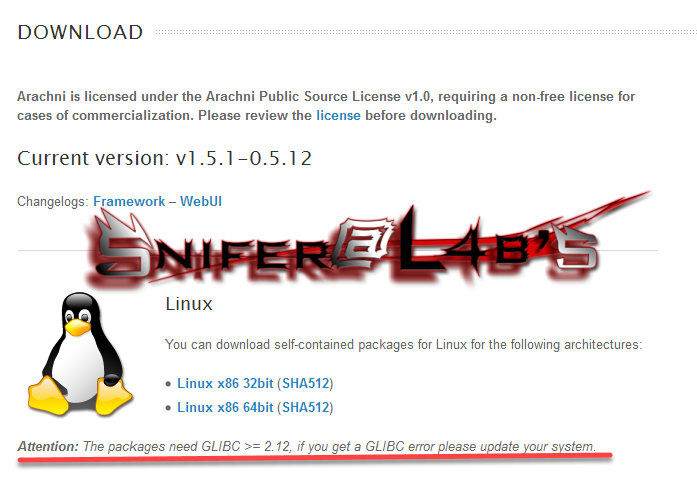The image size is (697, 491).
Task: Click the self-contained packages description sentence
Action: 404,344
